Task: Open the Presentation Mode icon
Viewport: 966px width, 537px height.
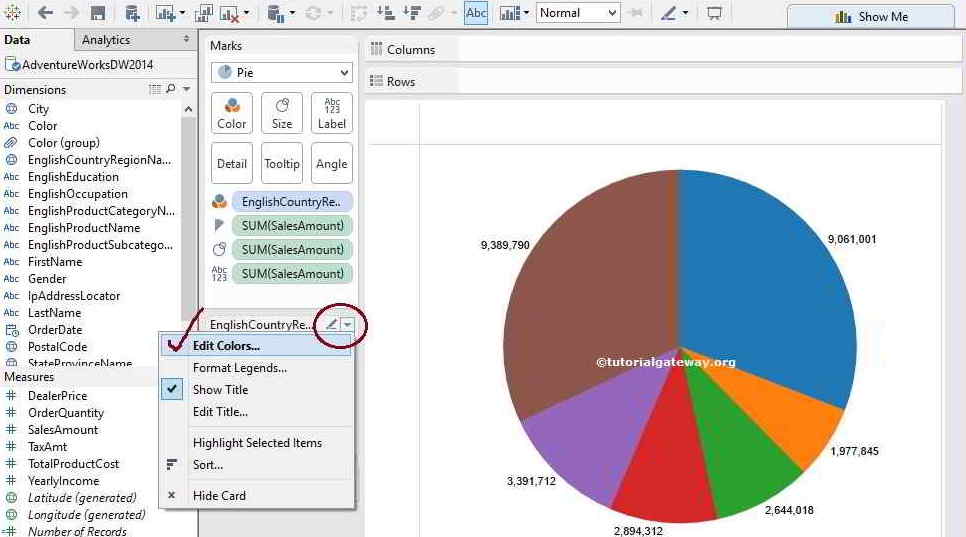Action: [x=714, y=13]
